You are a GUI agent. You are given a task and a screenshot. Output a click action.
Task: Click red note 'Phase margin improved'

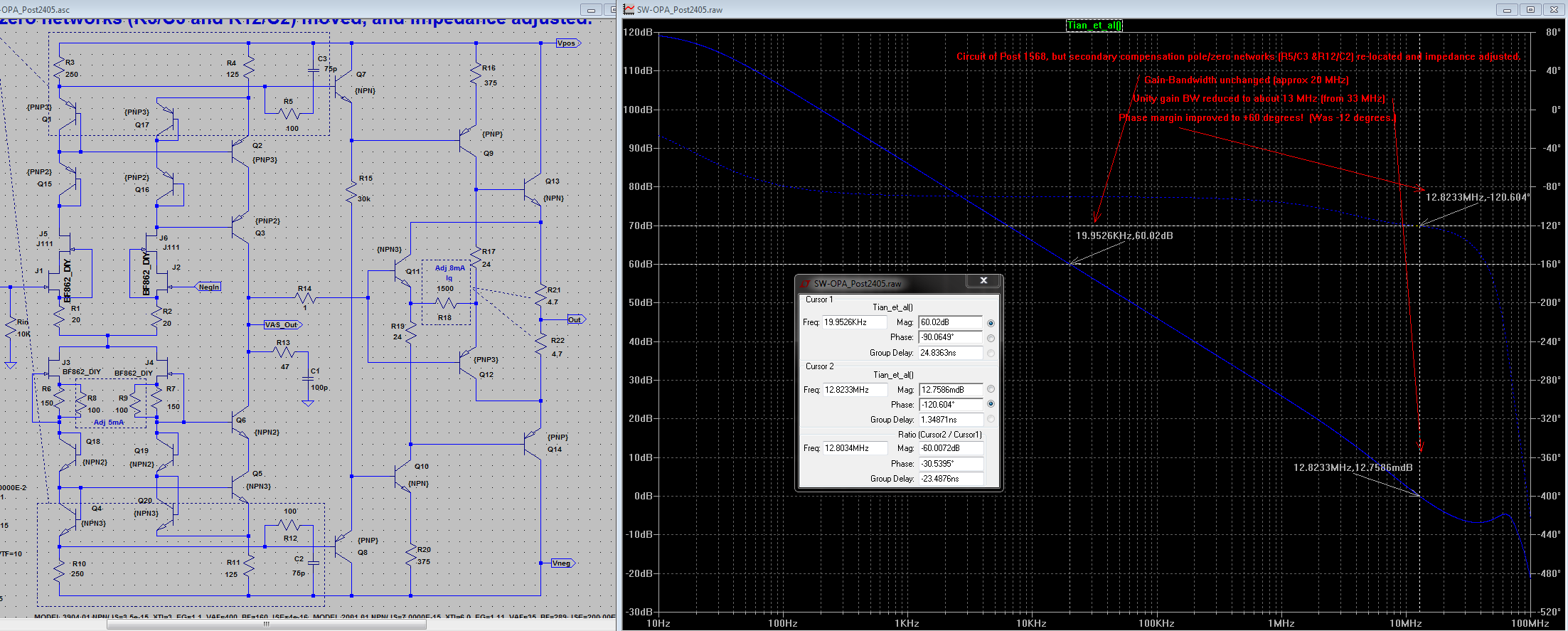point(1257,117)
